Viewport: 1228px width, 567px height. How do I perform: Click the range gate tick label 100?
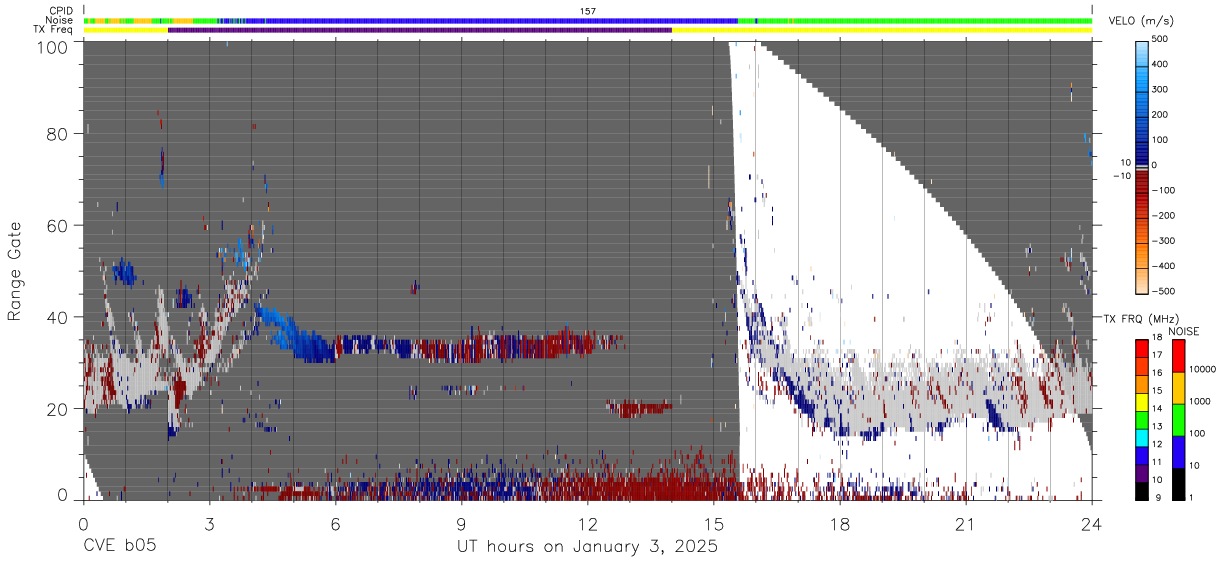click(55, 46)
